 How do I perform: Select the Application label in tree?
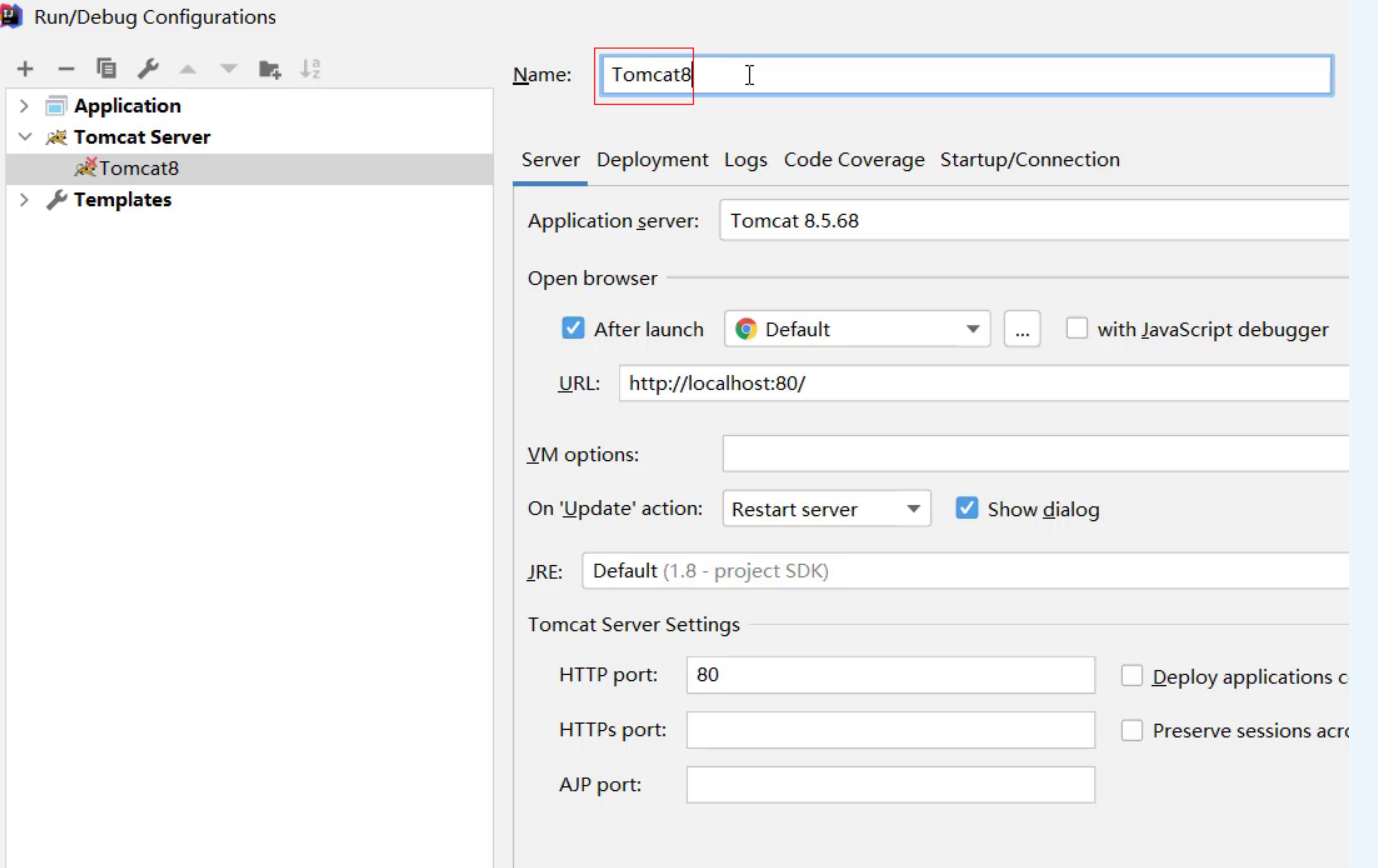(127, 106)
